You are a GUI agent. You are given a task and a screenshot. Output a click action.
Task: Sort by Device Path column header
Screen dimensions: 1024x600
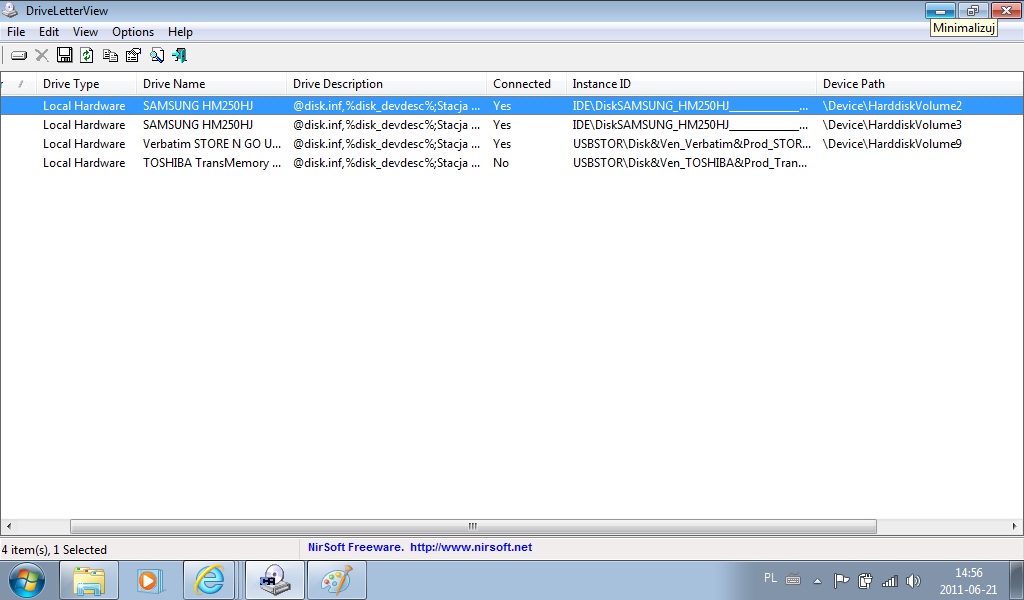click(920, 84)
